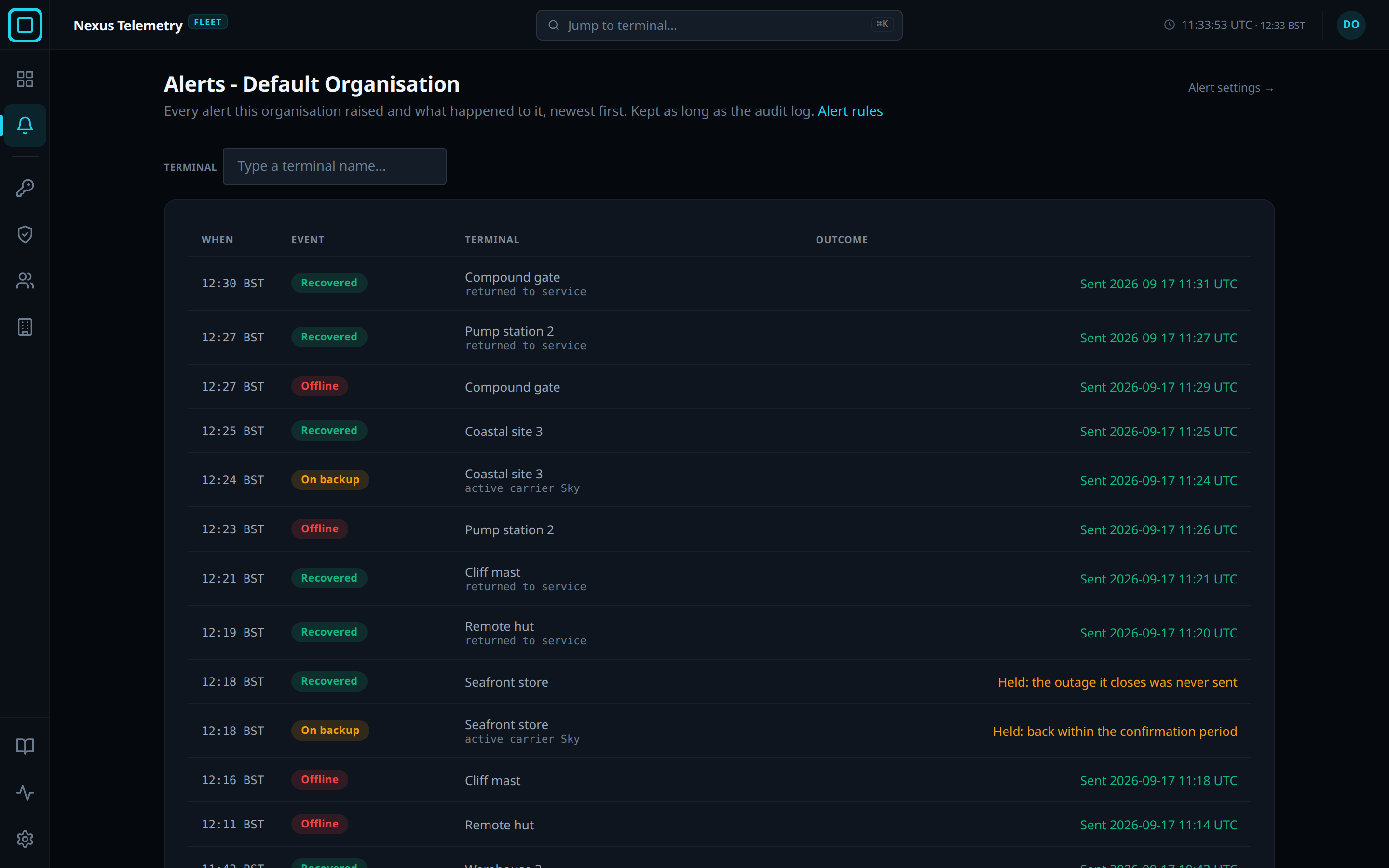Click the Offline badge for Pump station 2
Screen dimensions: 1389x868
(x=320, y=529)
